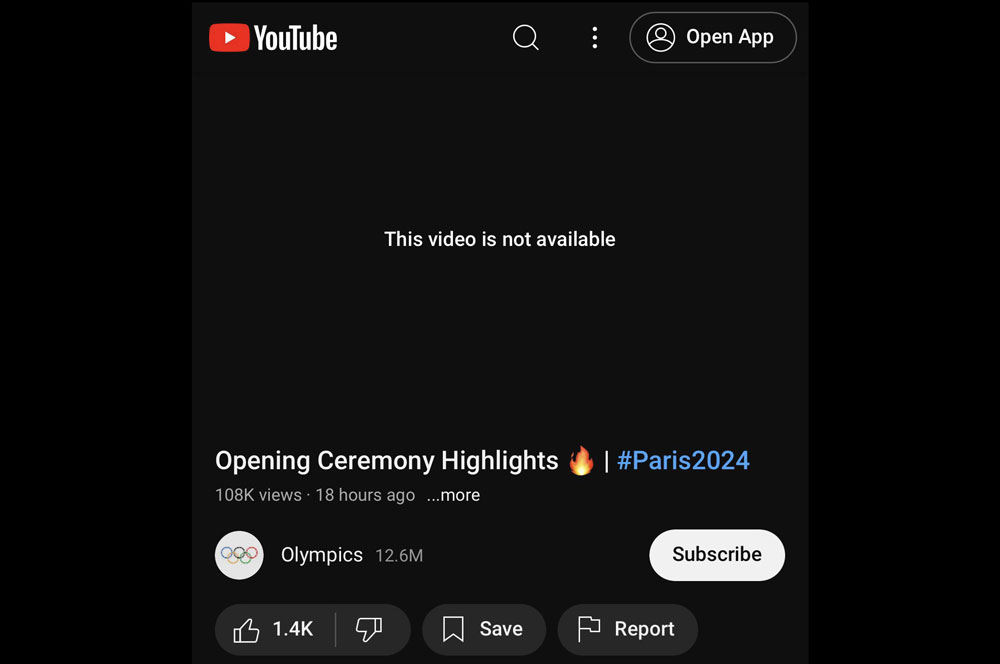Expand the description with ...more

(453, 495)
